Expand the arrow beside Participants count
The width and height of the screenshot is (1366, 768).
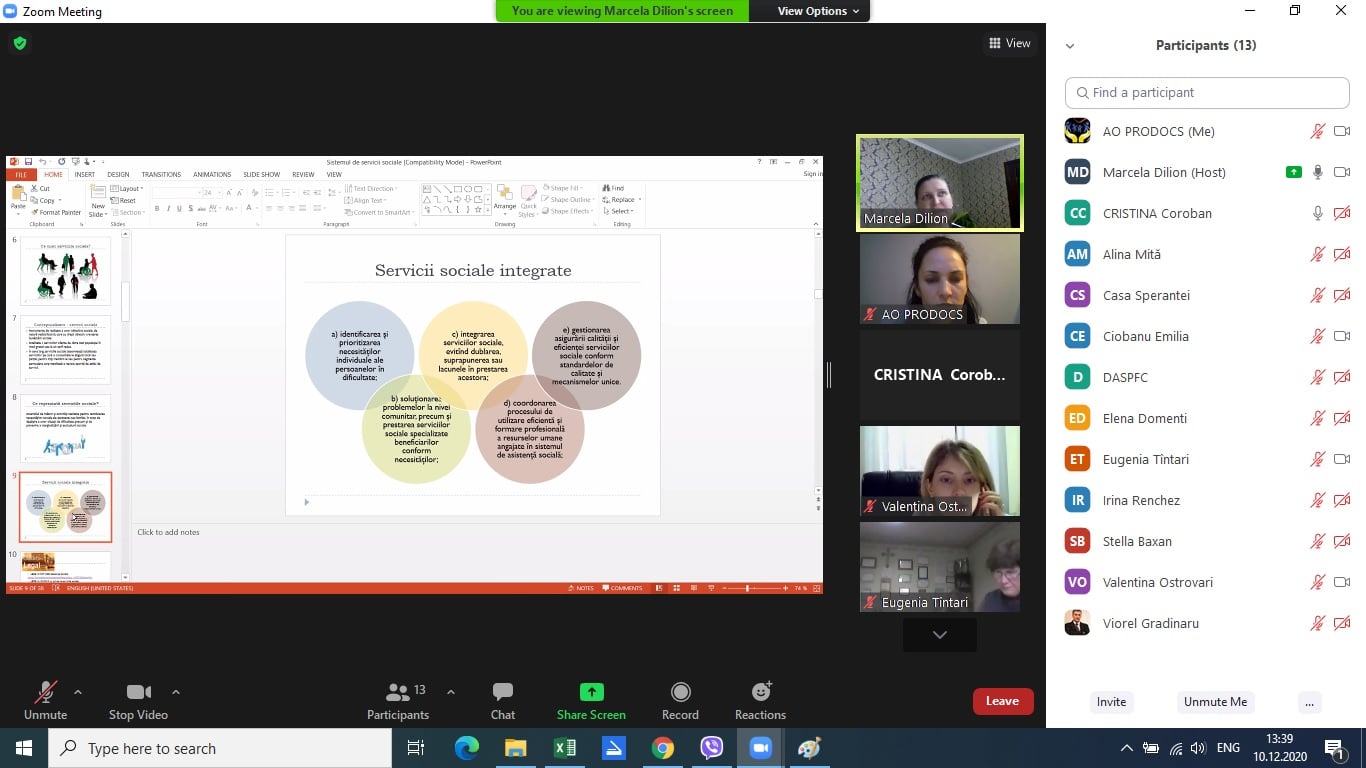pyautogui.click(x=450, y=692)
